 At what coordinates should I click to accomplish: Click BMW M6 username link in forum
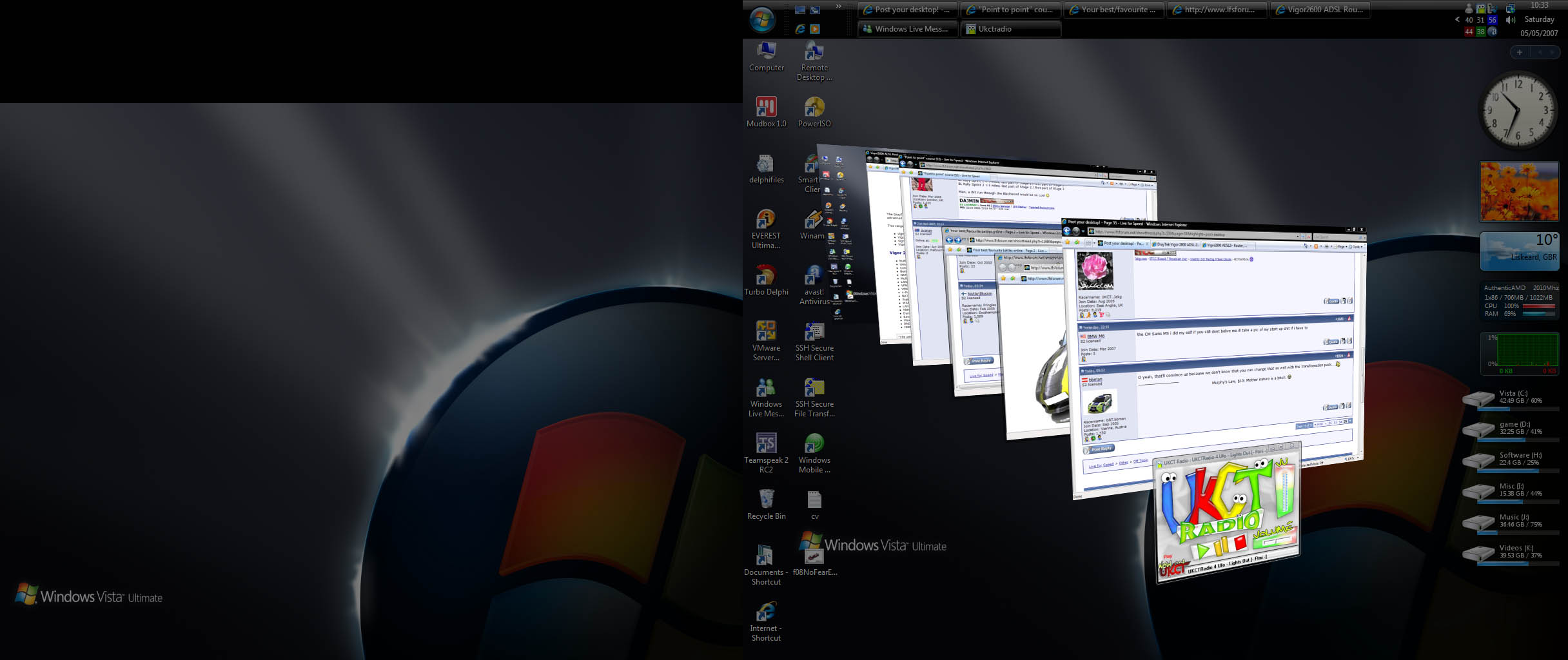pyautogui.click(x=1095, y=336)
